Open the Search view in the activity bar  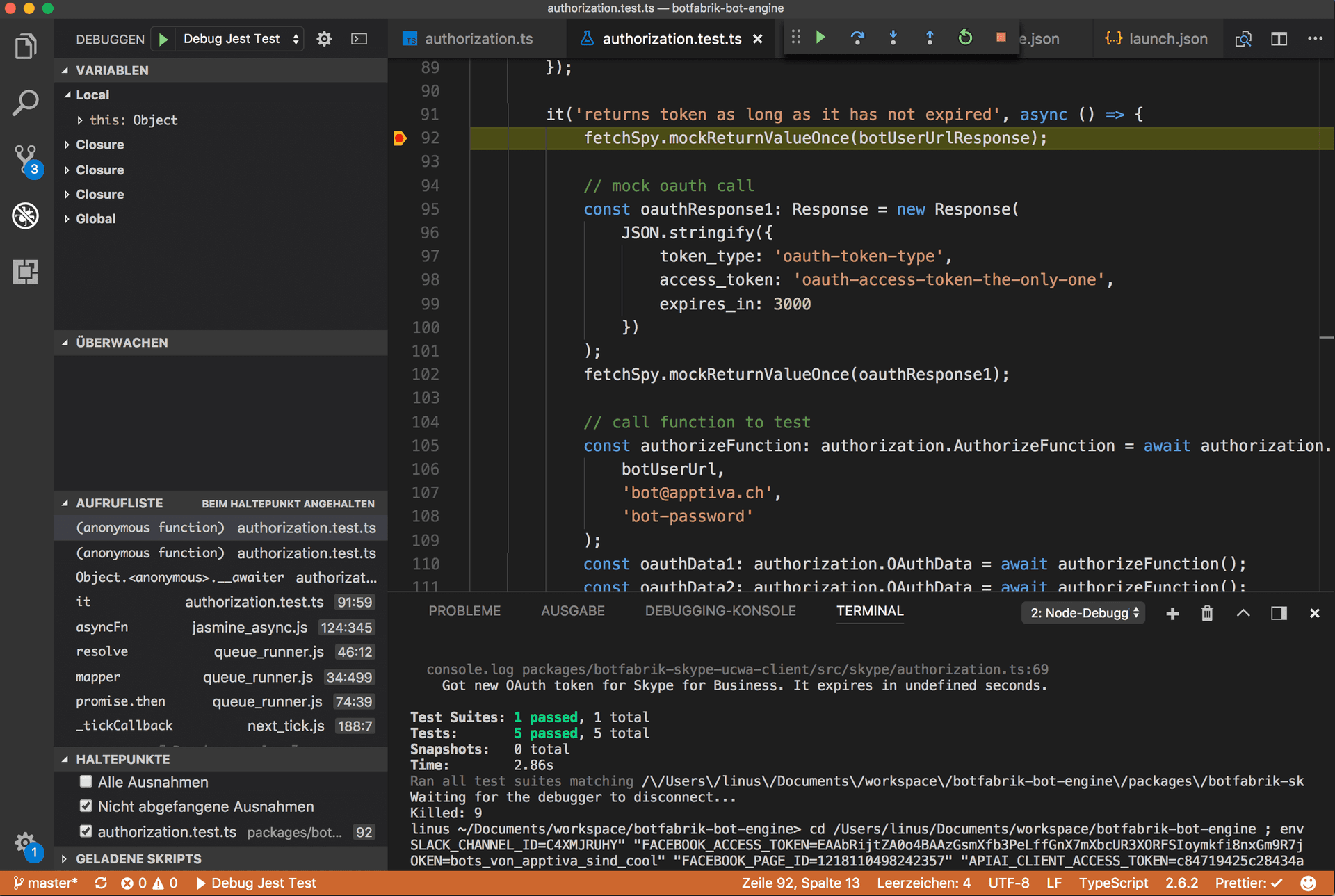tap(26, 103)
